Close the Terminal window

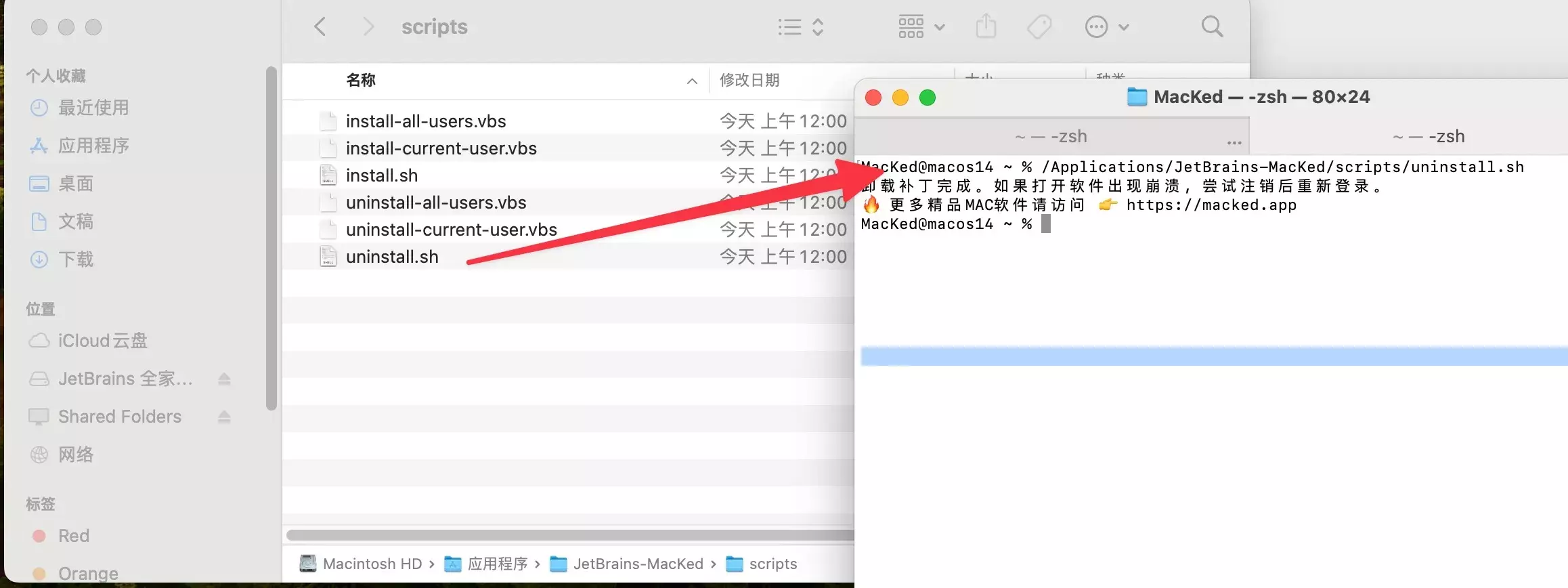click(x=873, y=98)
